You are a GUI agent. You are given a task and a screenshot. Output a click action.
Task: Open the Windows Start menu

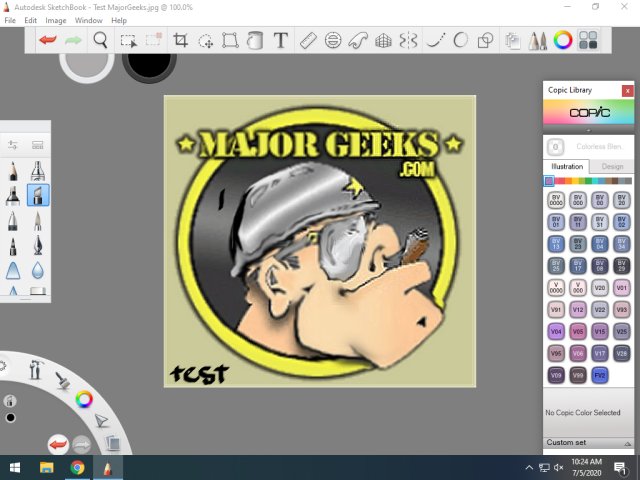[15, 468]
